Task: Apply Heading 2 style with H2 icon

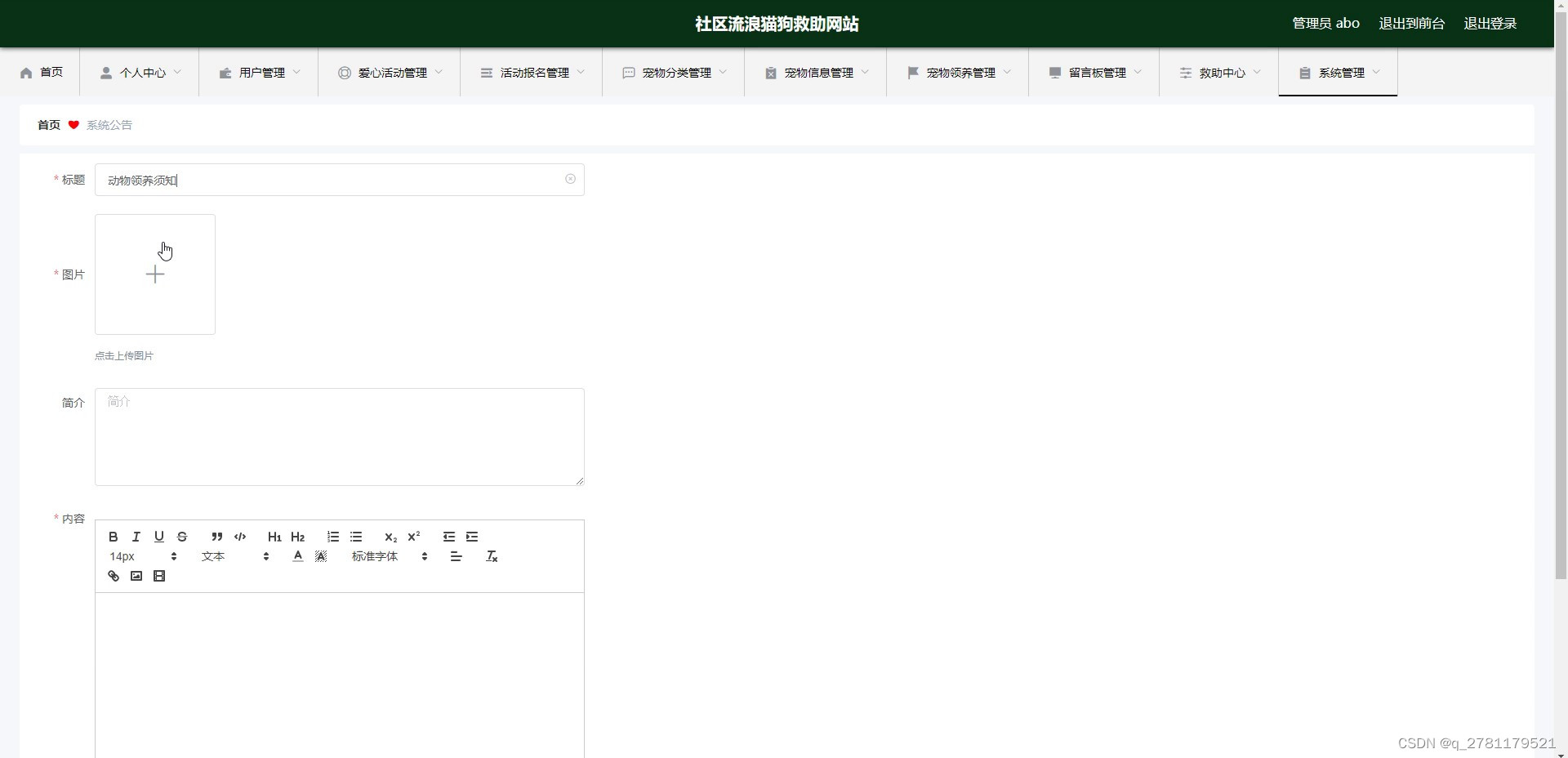Action: click(297, 537)
